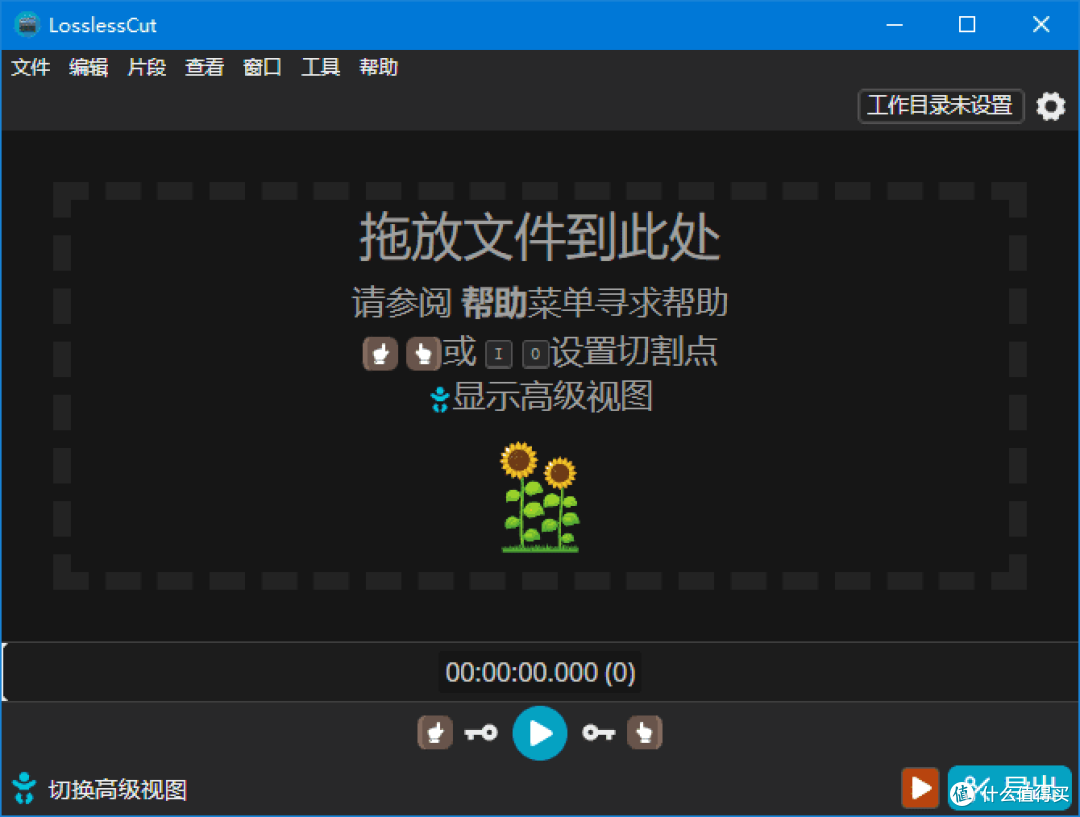Open the 片段 menu

[147, 68]
